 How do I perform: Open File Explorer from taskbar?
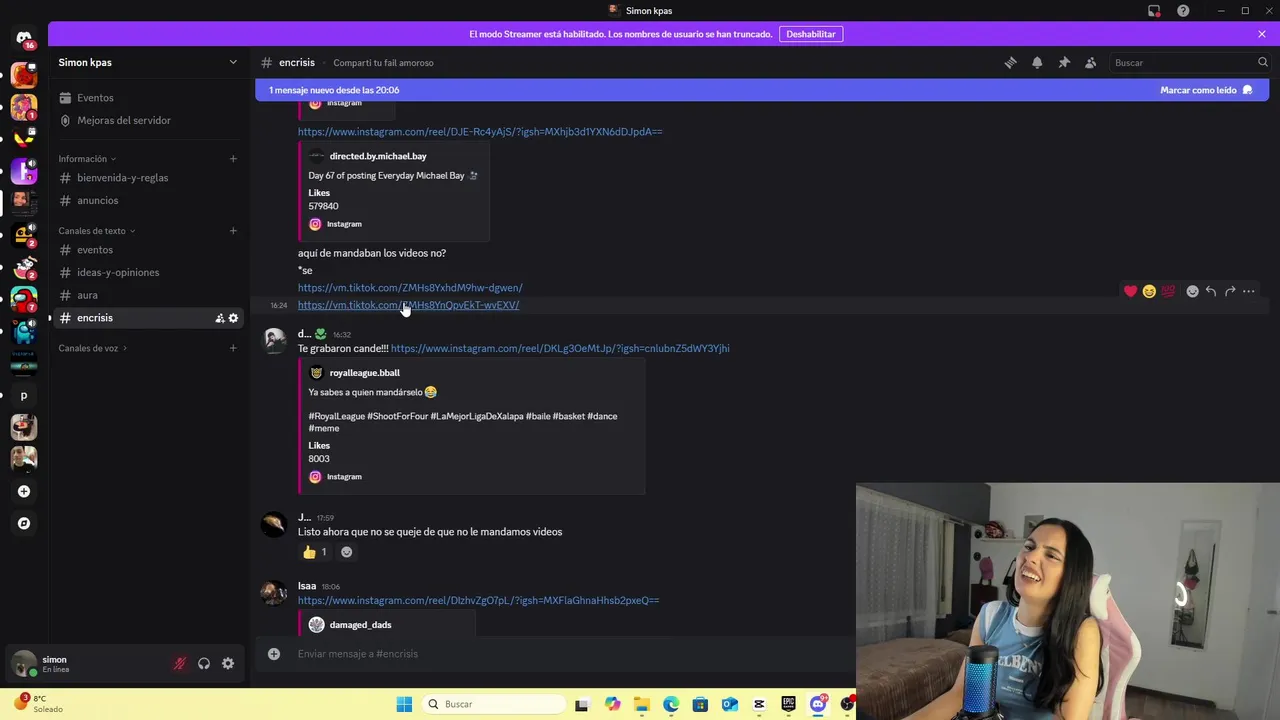pos(642,704)
